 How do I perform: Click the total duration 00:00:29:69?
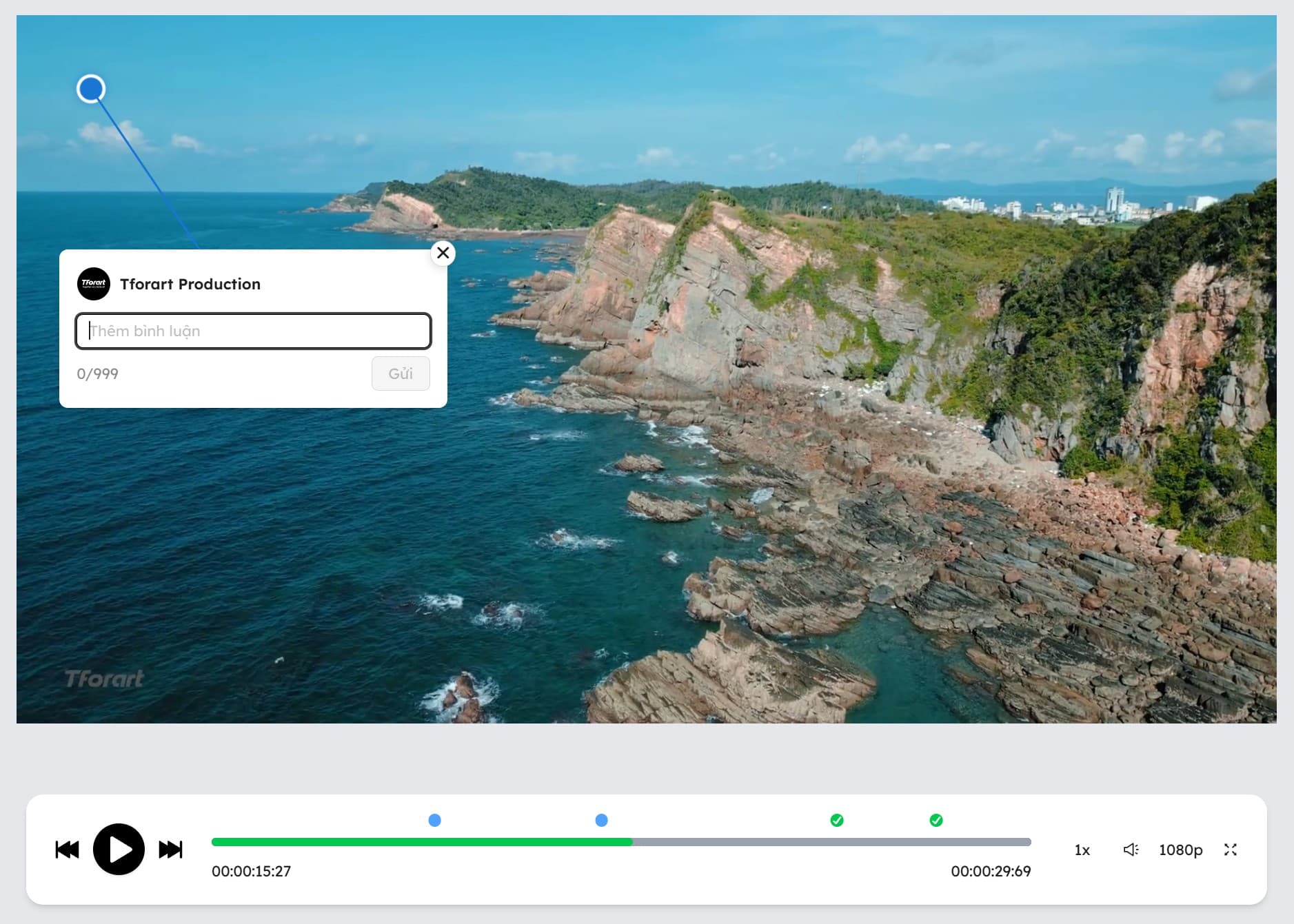pyautogui.click(x=991, y=871)
